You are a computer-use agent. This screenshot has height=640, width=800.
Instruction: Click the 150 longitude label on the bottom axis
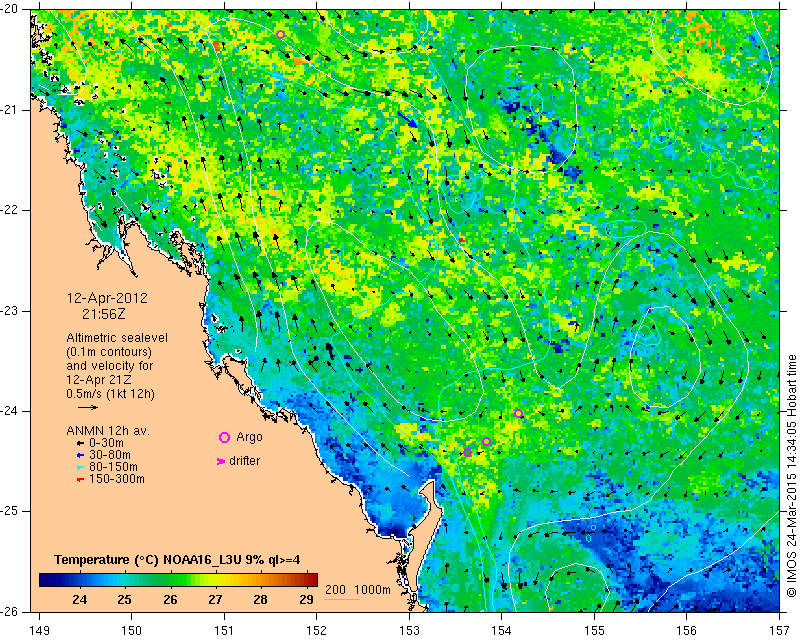click(x=132, y=630)
